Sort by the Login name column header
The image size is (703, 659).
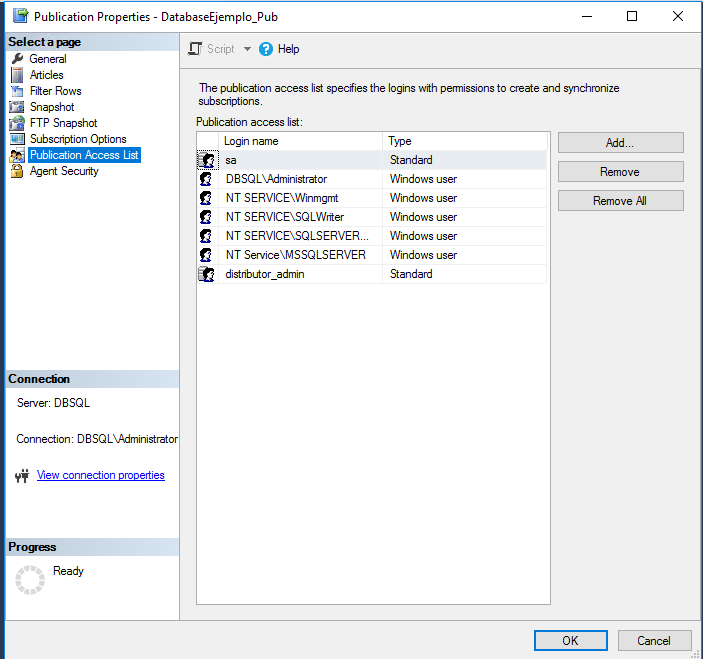(x=300, y=141)
